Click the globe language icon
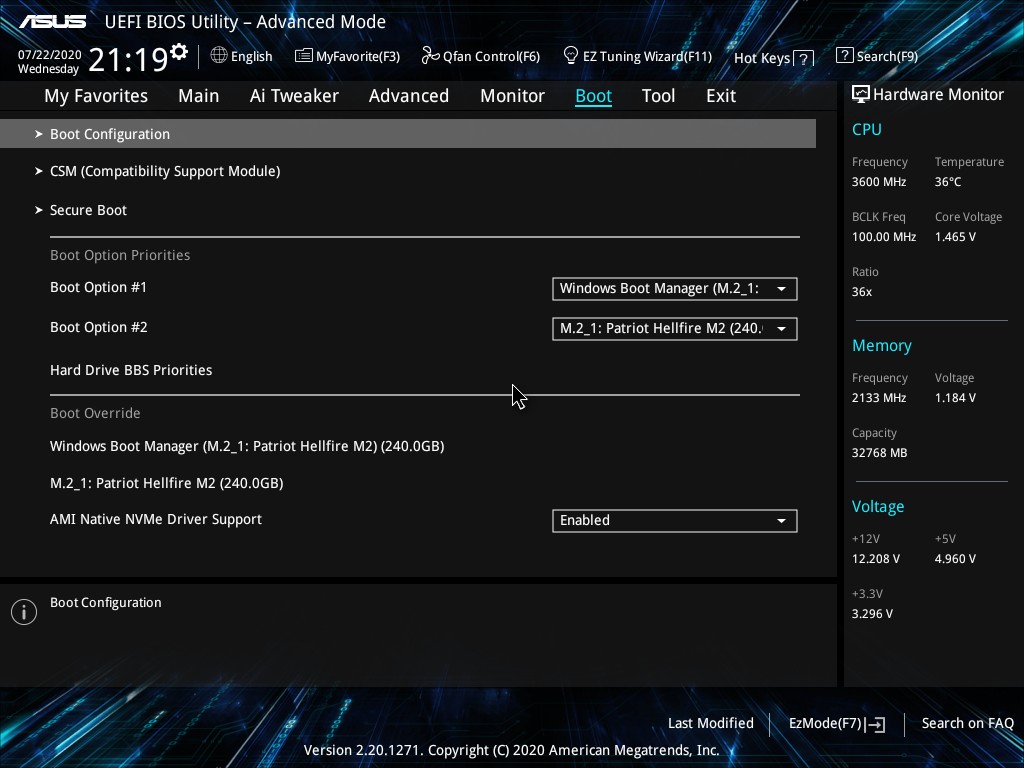 click(219, 56)
